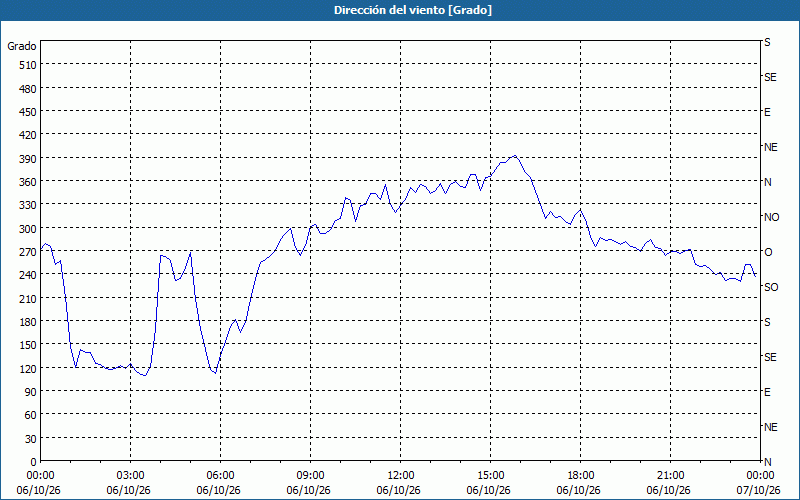Click the 30 value on degree axis
The height and width of the screenshot is (500, 800).
pos(32,439)
